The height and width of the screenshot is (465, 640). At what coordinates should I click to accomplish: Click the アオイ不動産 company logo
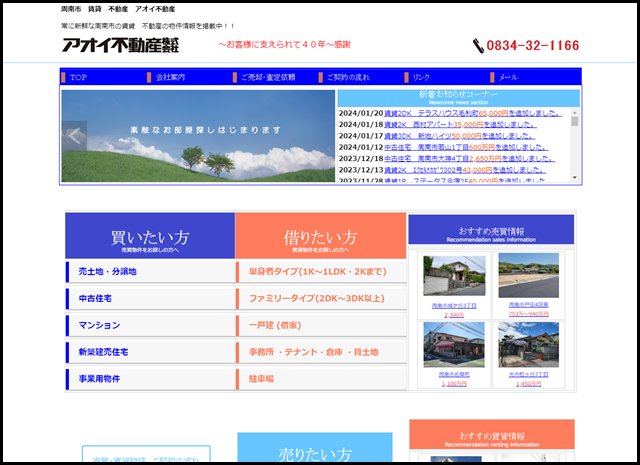click(x=120, y=45)
